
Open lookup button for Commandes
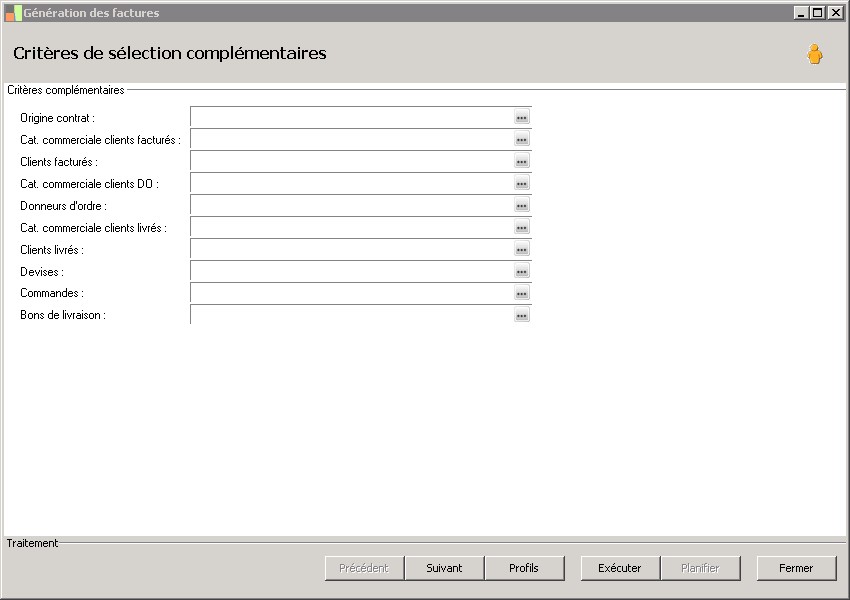(x=521, y=293)
